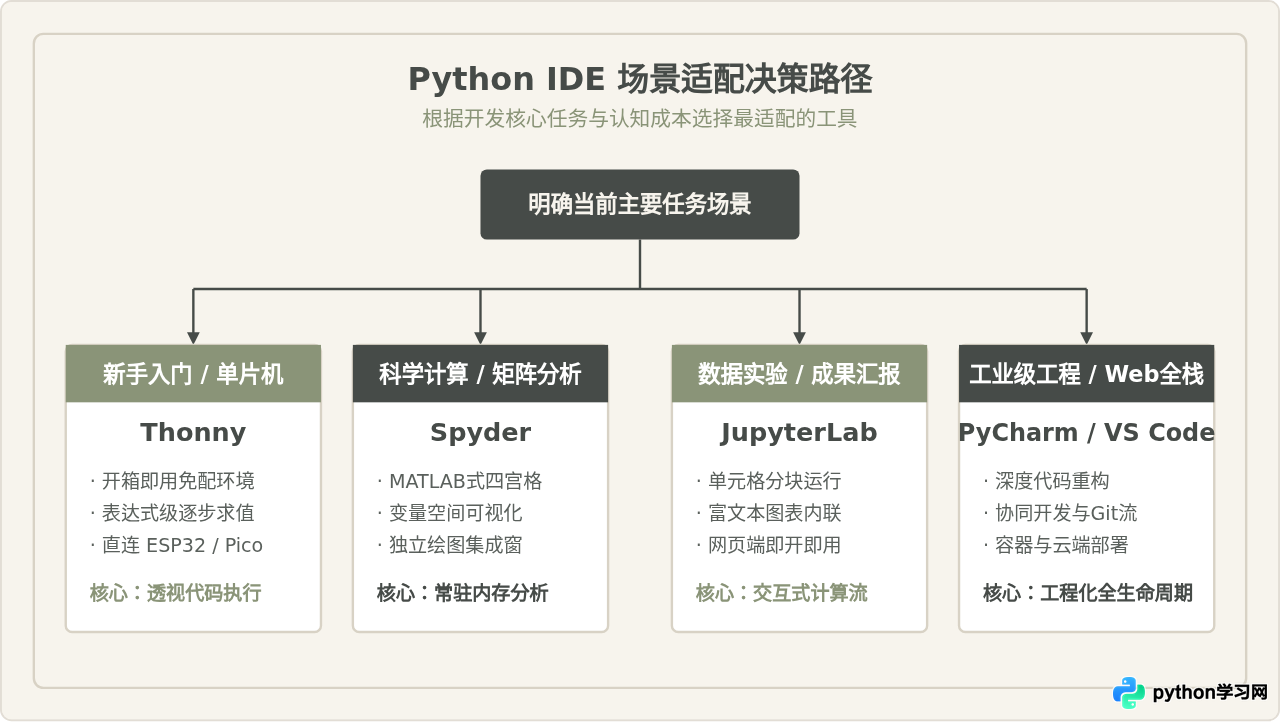This screenshot has height=722, width=1280.
Task: Click the '容器与云端部署' bullet
Action: 1056,545
